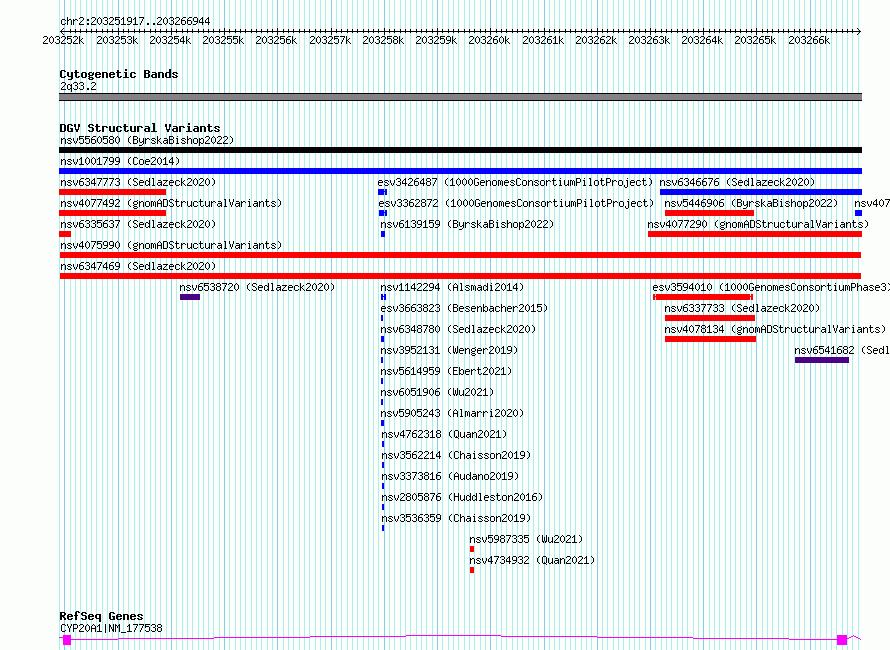The width and height of the screenshot is (890, 650).
Task: Open esv3663823 (Besenbacher2015) label
Action: pos(464,308)
